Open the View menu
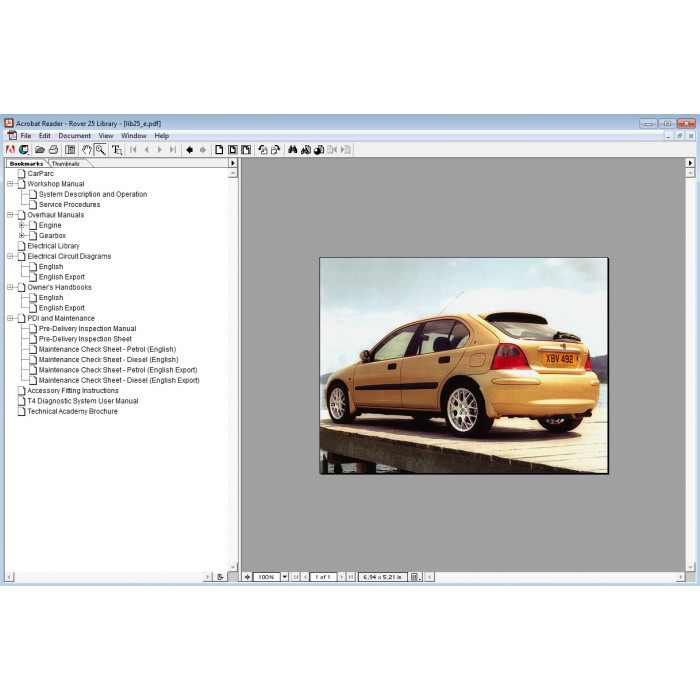 (x=106, y=136)
